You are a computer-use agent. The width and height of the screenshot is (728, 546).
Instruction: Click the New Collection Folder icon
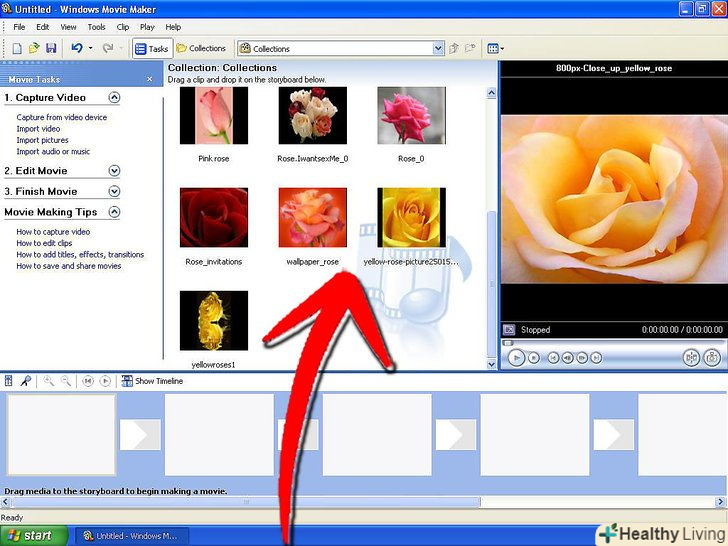tap(470, 48)
